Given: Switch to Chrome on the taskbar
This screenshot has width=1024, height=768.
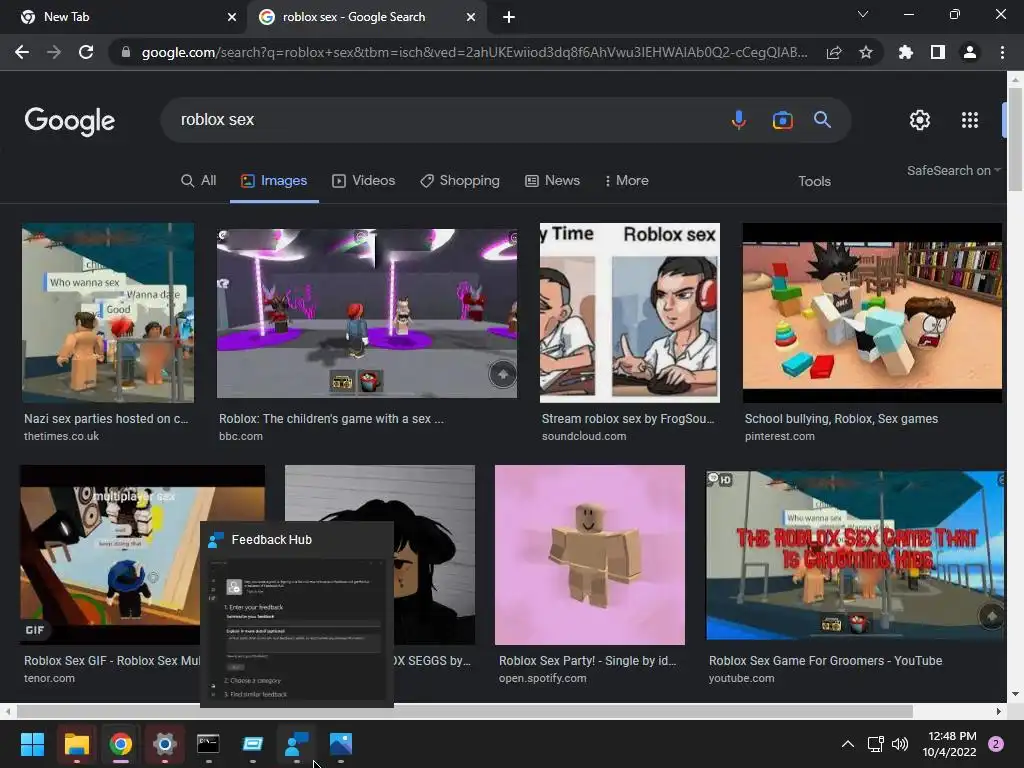Looking at the screenshot, I should click(120, 744).
